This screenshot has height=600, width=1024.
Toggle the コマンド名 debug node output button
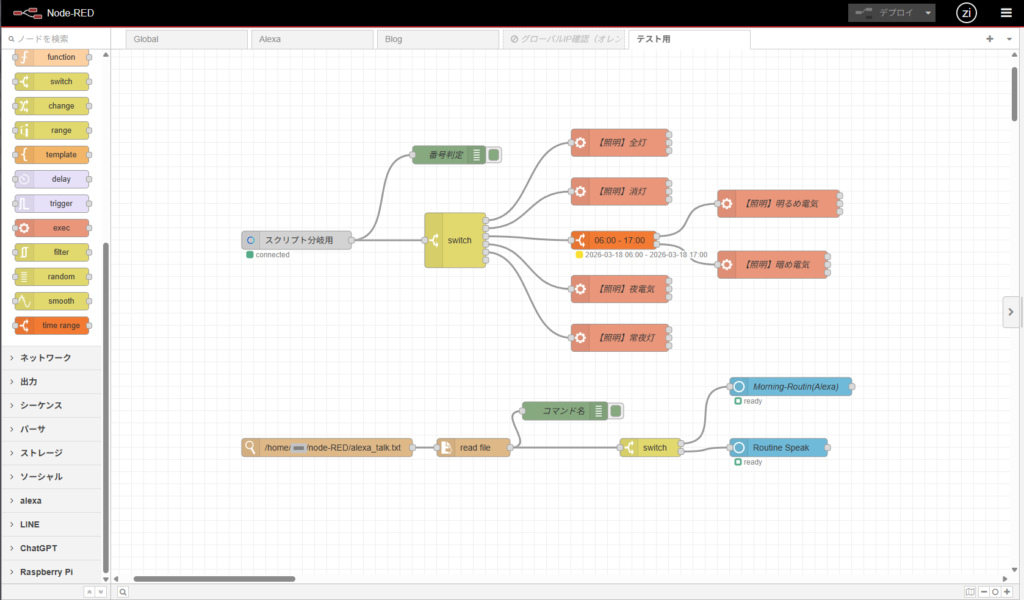tap(616, 410)
